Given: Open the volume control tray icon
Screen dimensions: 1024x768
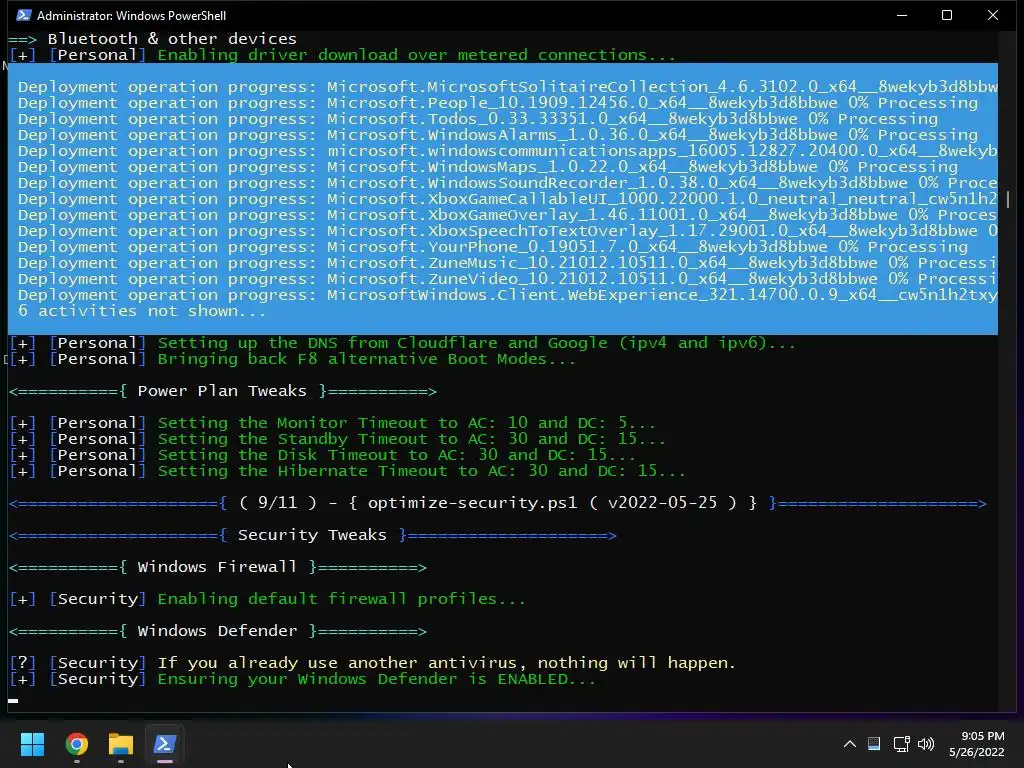Looking at the screenshot, I should 926,744.
